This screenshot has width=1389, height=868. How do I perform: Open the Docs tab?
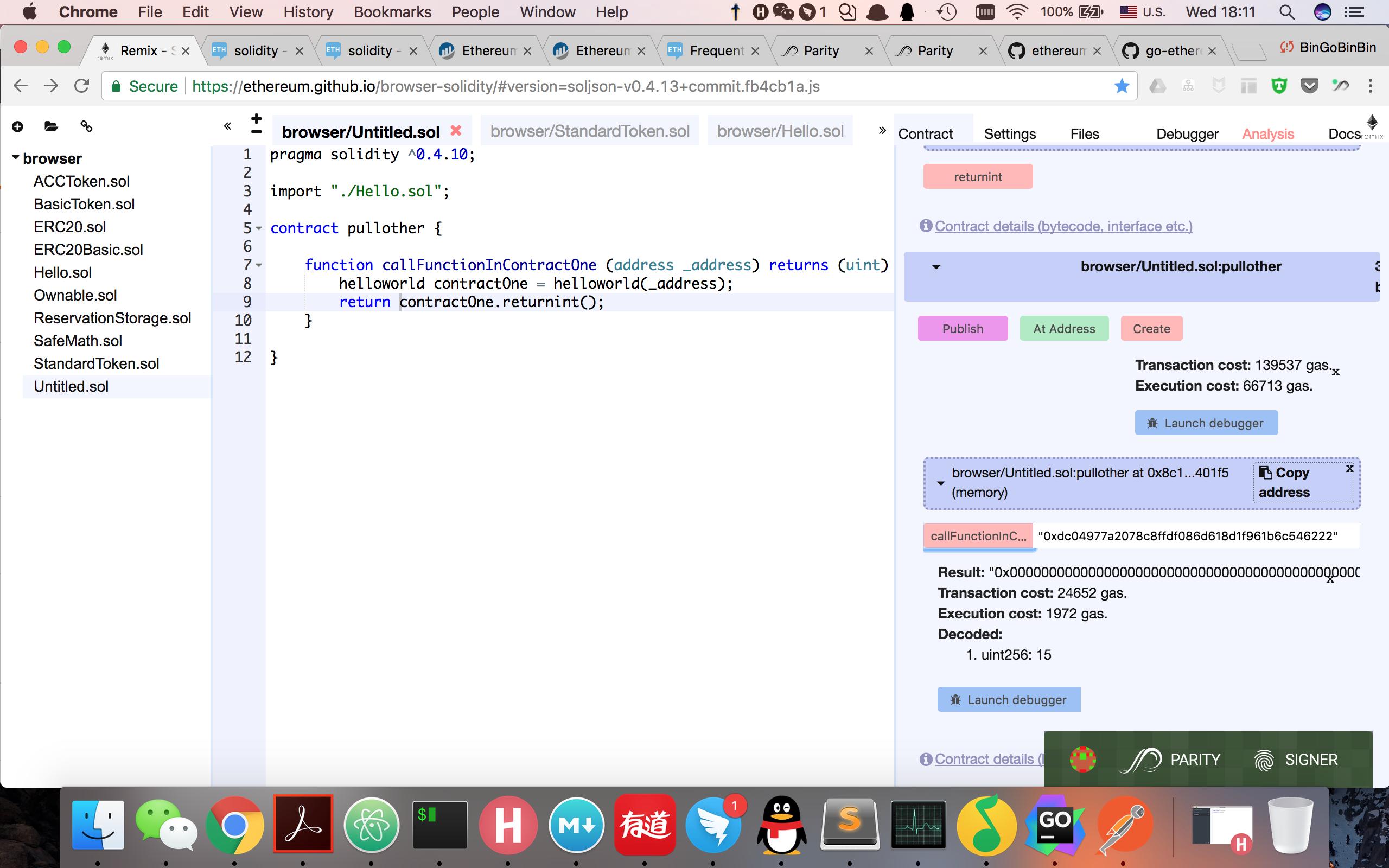click(x=1343, y=134)
